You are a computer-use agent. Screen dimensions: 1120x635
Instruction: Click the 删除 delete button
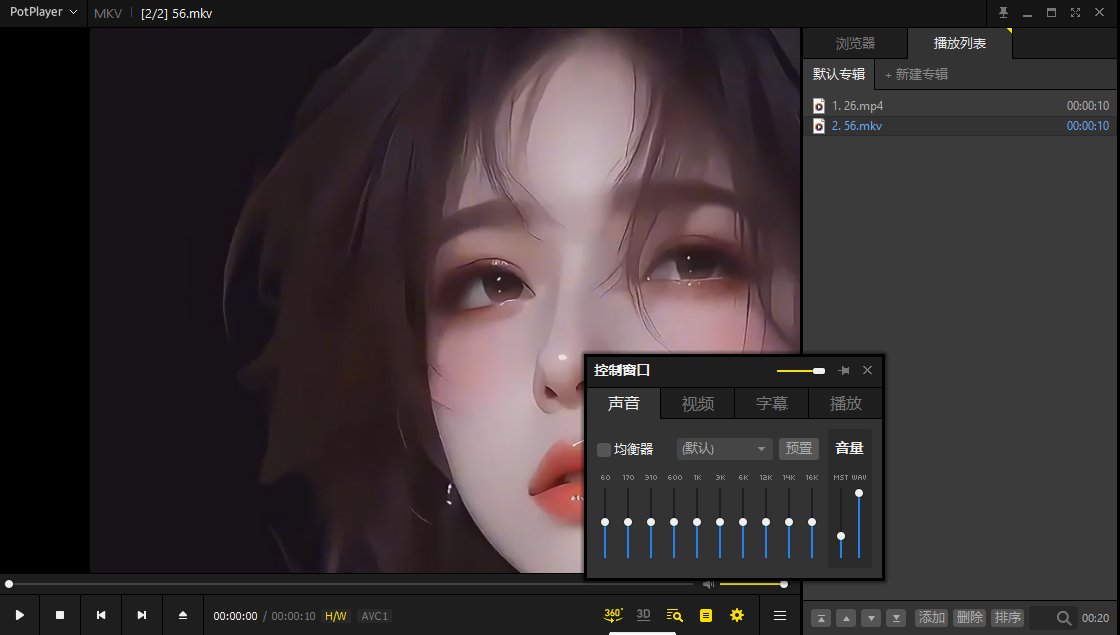coord(969,618)
